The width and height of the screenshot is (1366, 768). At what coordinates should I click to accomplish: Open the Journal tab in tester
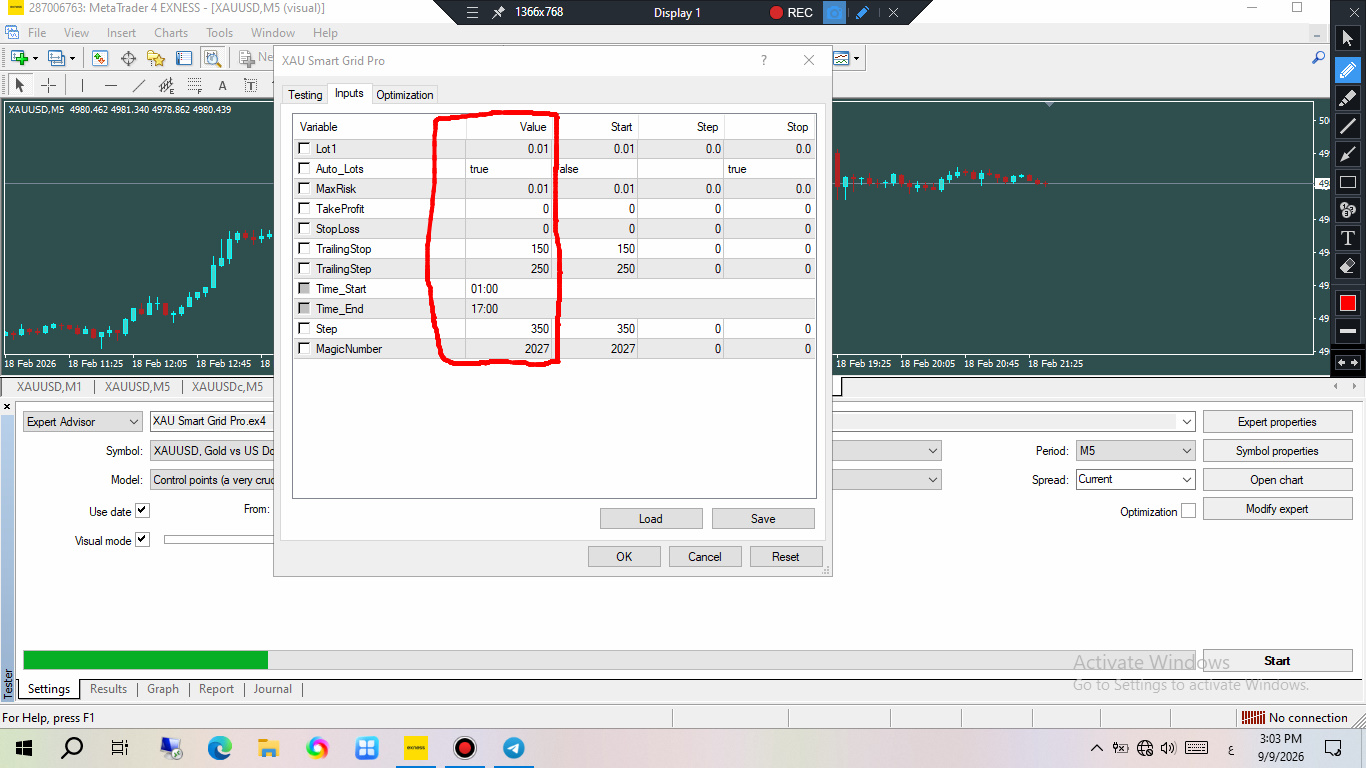tap(272, 689)
